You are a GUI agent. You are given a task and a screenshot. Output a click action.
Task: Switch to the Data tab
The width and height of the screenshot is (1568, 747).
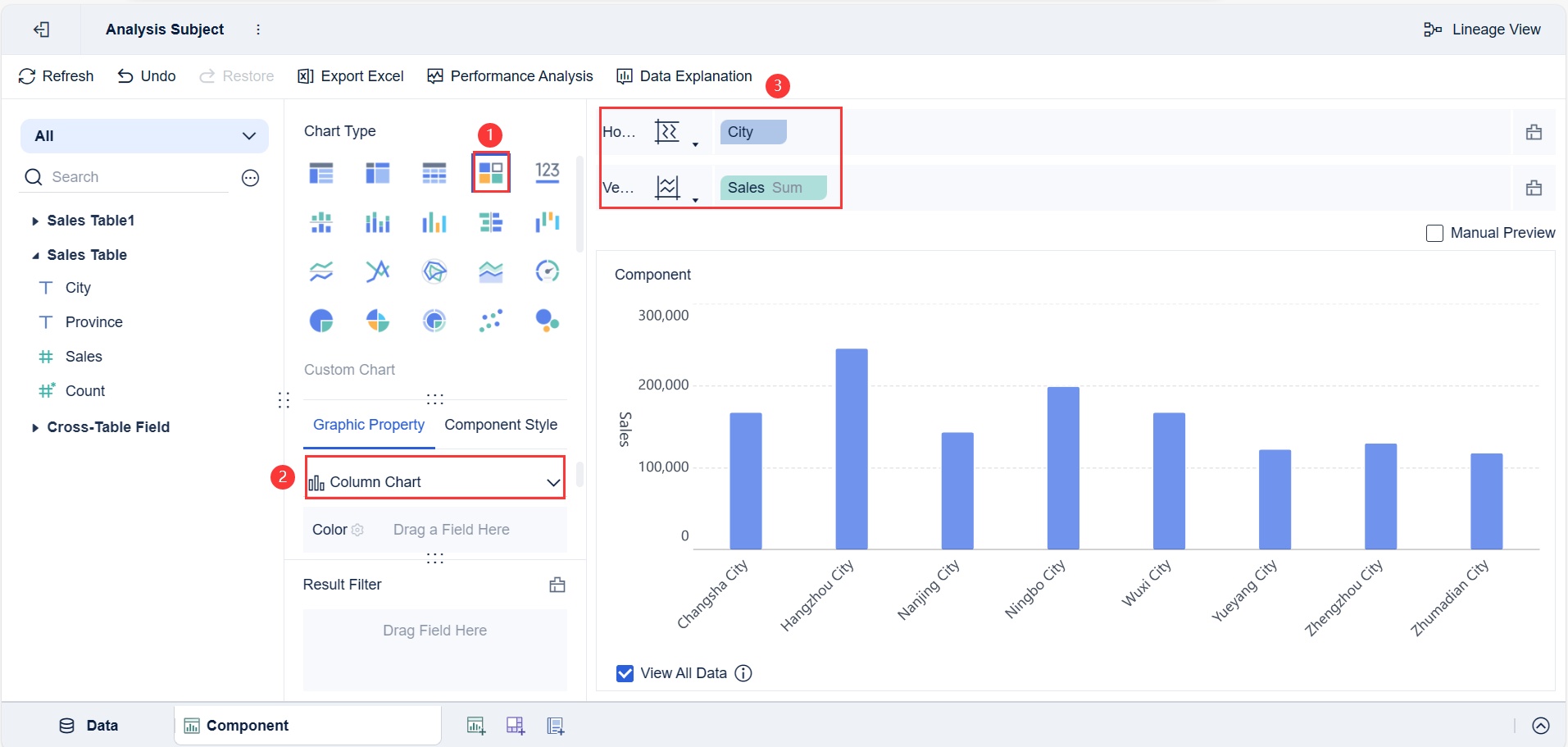point(89,726)
